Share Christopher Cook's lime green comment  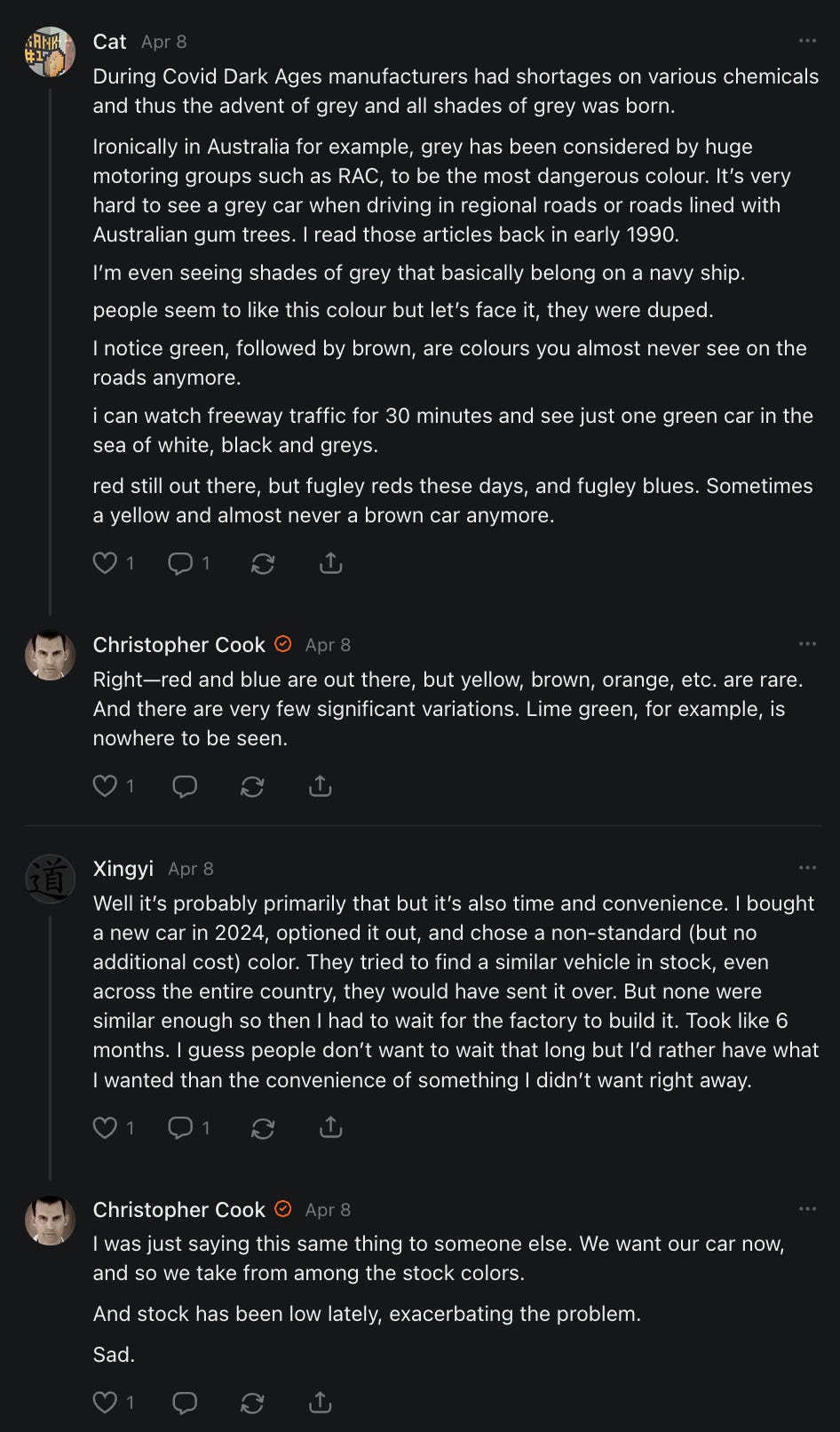tap(320, 786)
